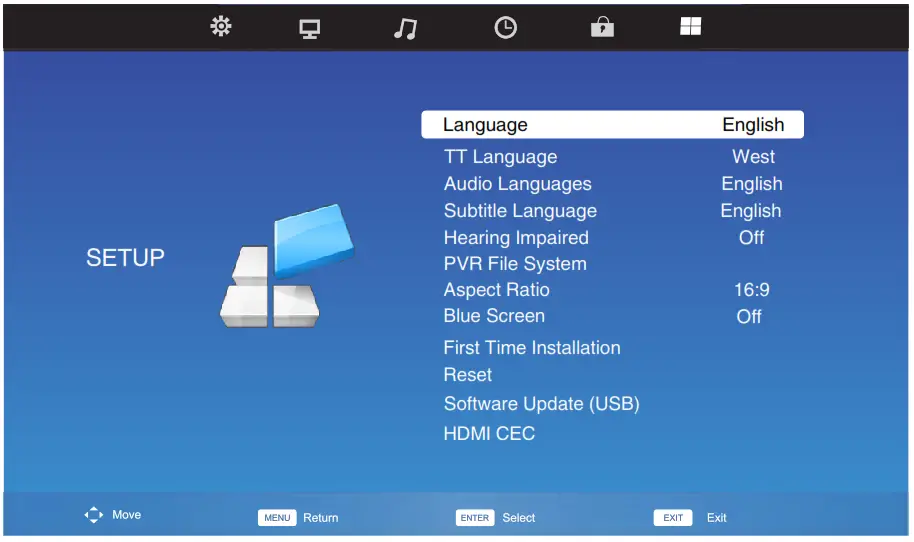Select the TT Language option
914x542 pixels.
[500, 157]
